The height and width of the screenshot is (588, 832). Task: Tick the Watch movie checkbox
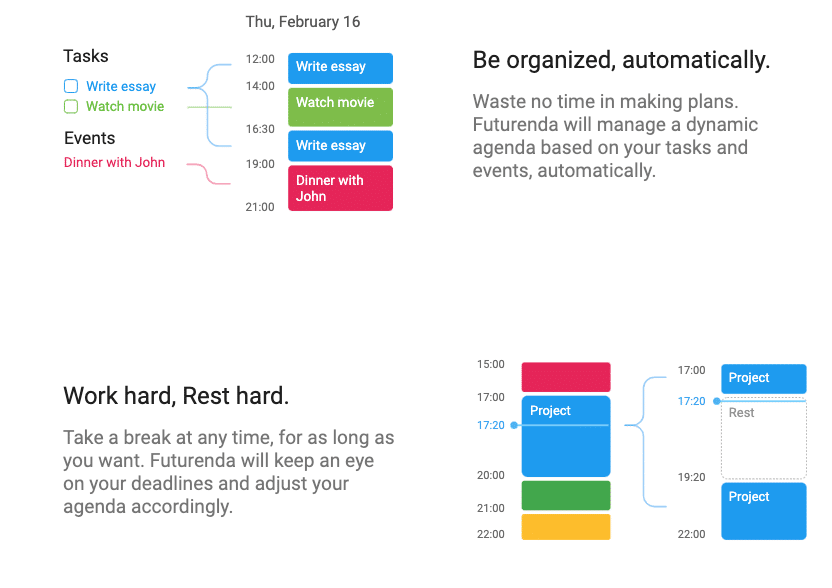[71, 107]
